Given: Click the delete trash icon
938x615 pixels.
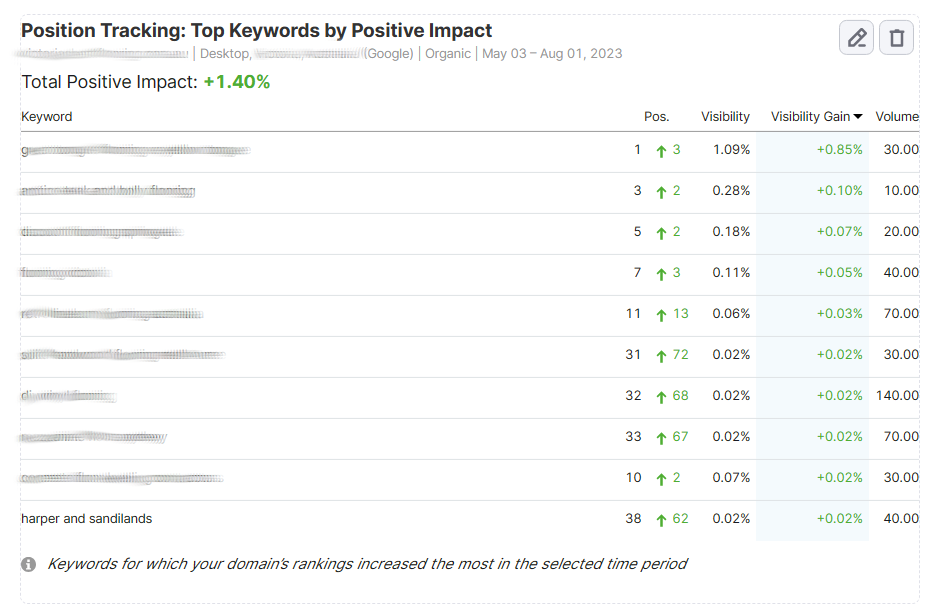Looking at the screenshot, I should pos(896,38).
